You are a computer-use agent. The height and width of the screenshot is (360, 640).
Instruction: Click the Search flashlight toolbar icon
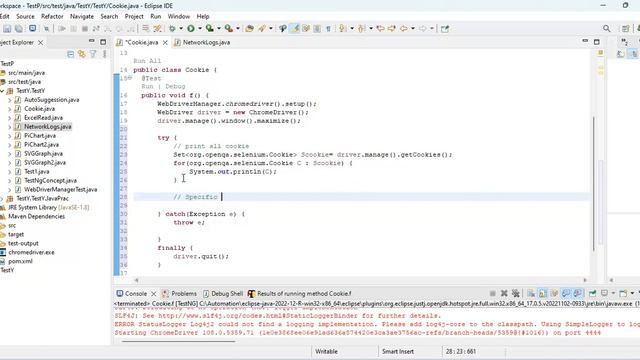pos(282,29)
